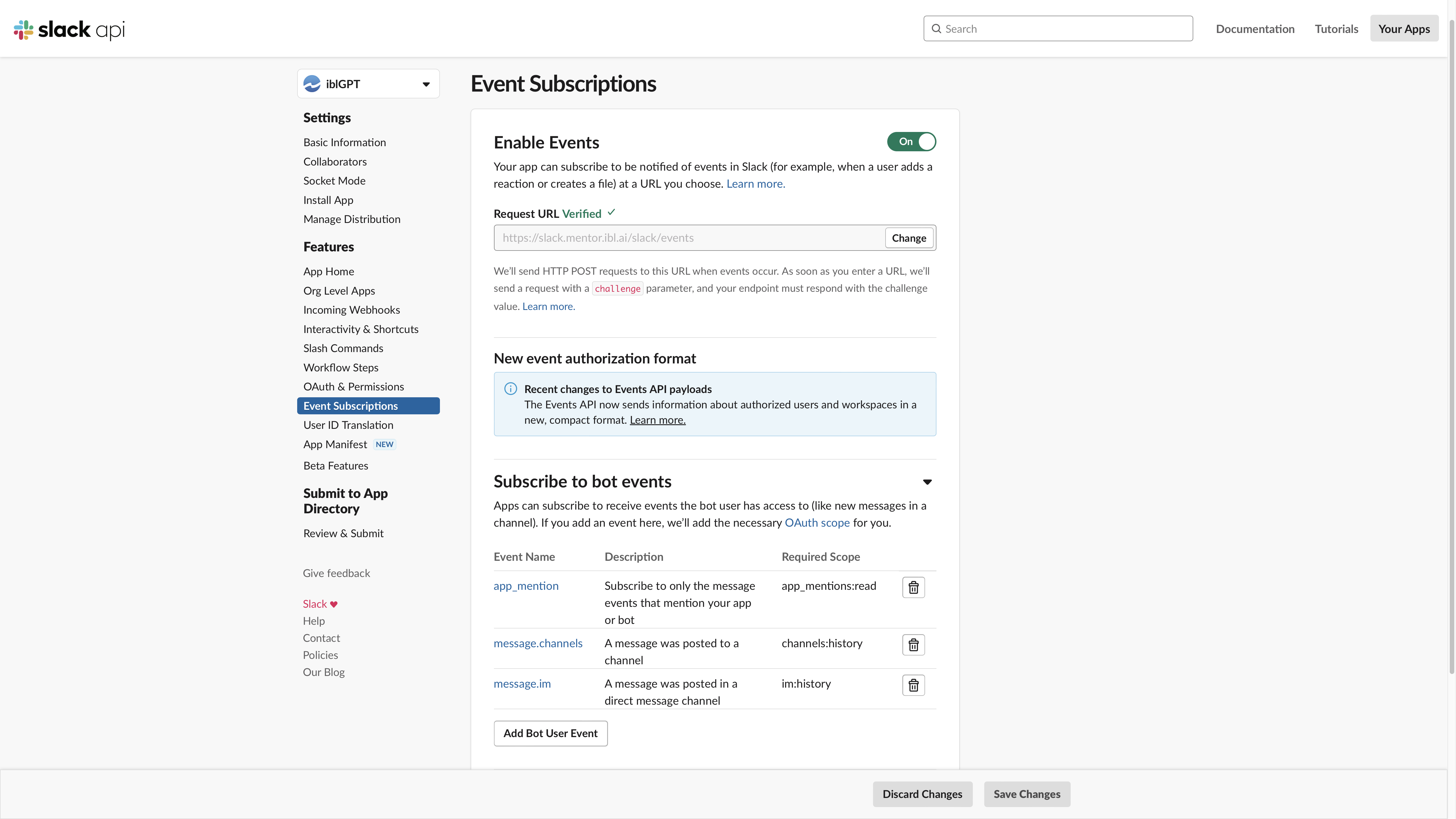
Task: Open Incoming Webhooks
Action: tap(351, 310)
